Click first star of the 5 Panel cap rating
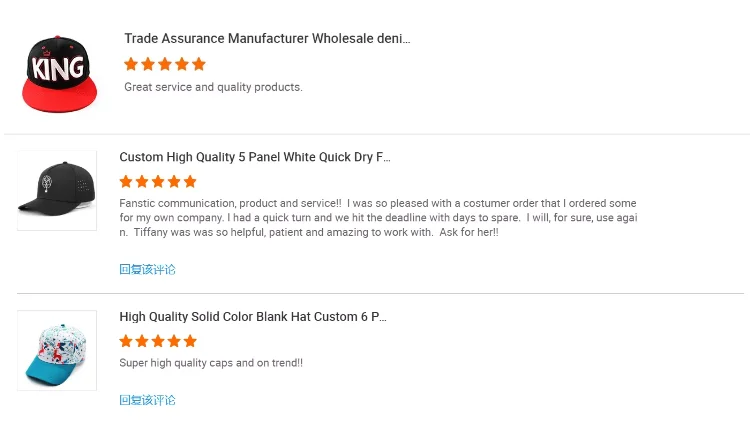750x423 pixels. [x=126, y=182]
